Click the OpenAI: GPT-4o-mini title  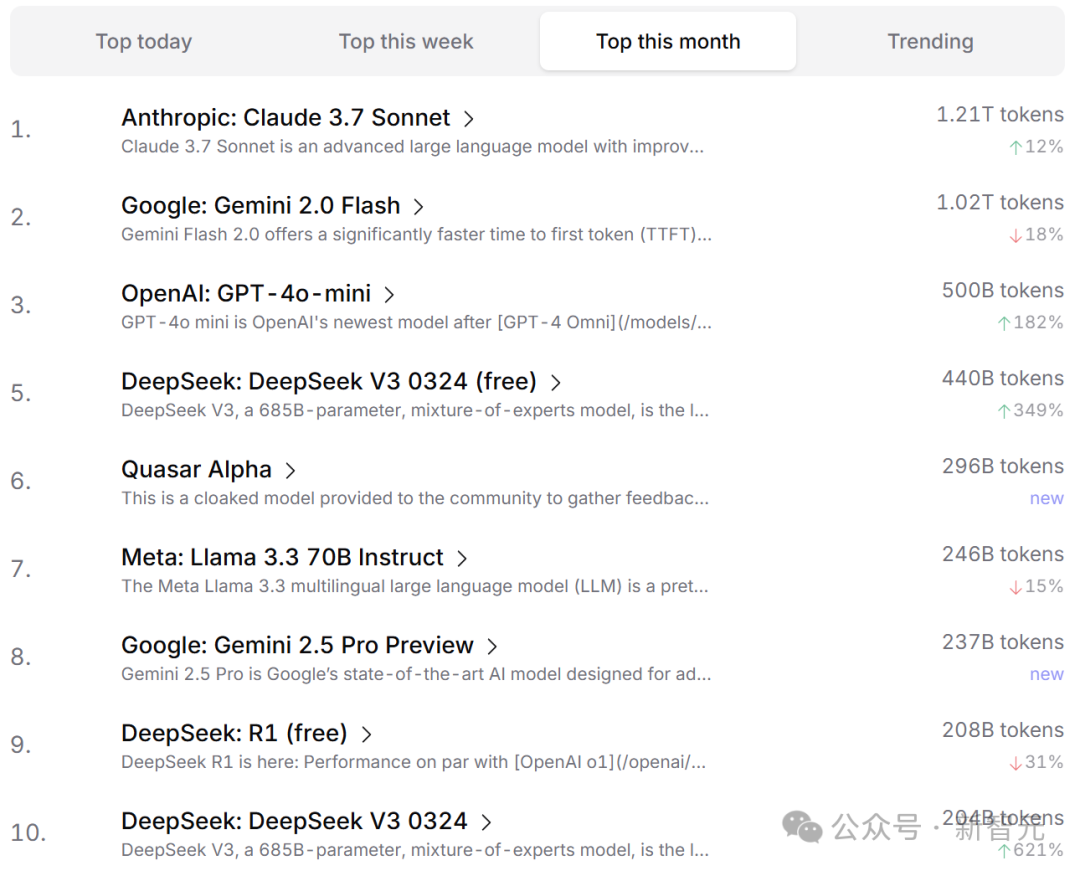246,294
